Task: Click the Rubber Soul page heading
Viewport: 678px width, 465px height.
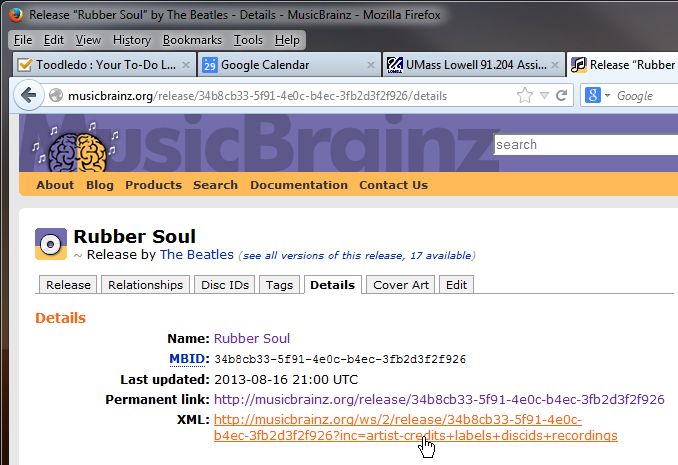Action: click(x=134, y=237)
